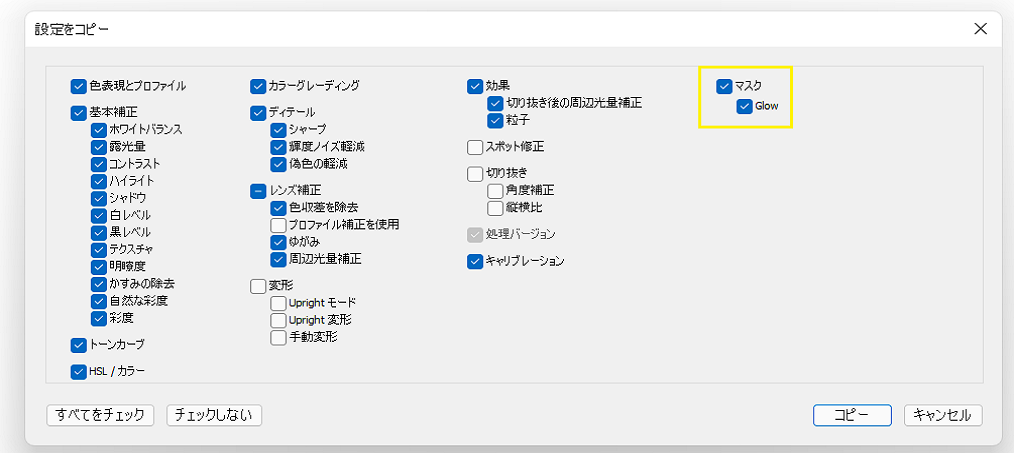Toggle the 輝度ノイズ軽減 checkbox

(278, 147)
